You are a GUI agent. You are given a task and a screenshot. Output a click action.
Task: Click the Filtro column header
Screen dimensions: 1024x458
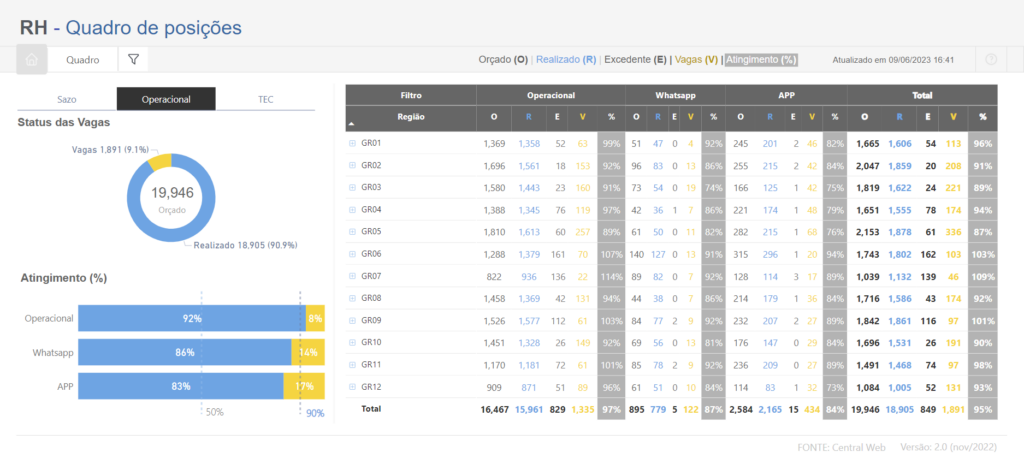pyautogui.click(x=411, y=95)
